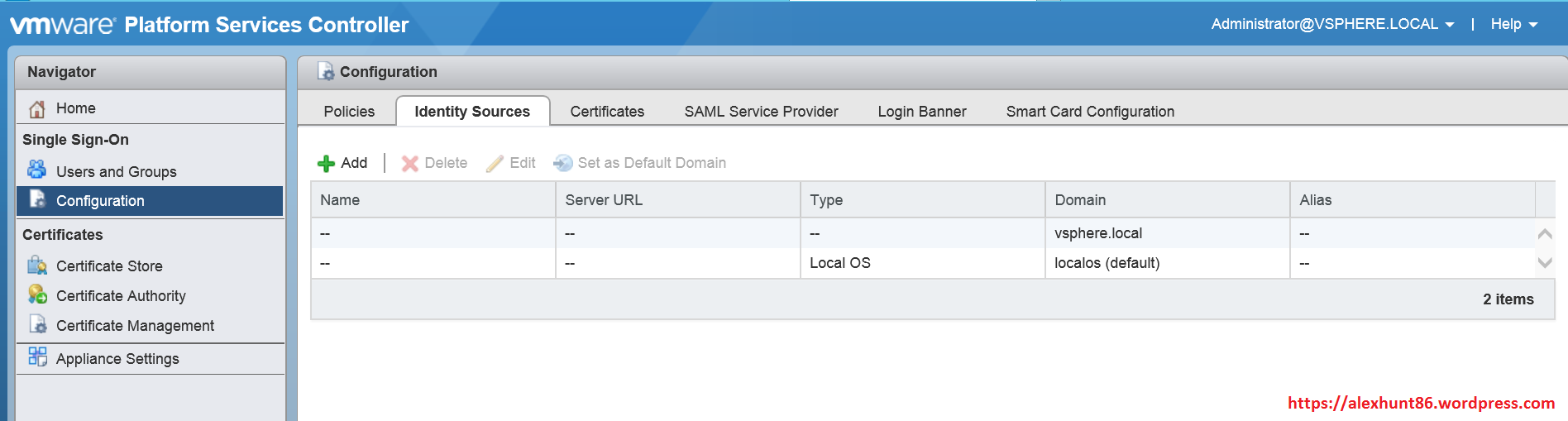Click the Home house icon in Navigator
This screenshot has width=1568, height=421.
click(x=37, y=108)
